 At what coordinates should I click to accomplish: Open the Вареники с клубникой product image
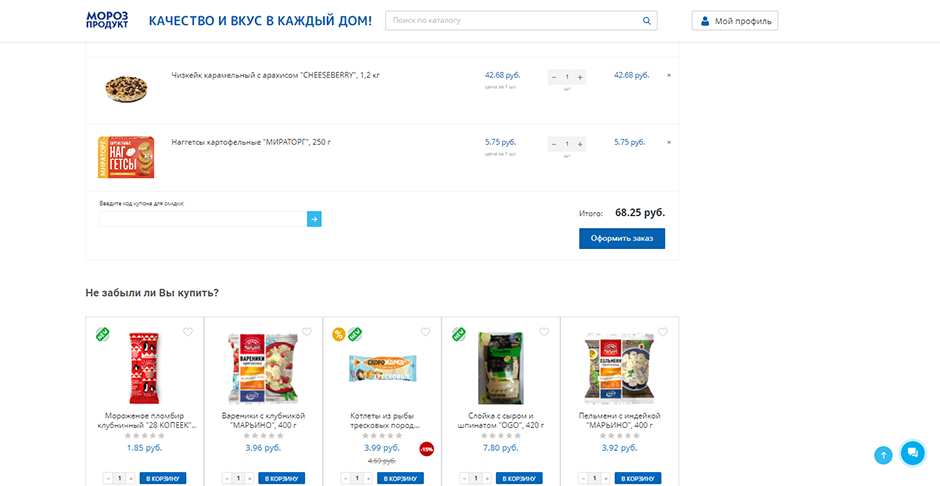click(263, 368)
